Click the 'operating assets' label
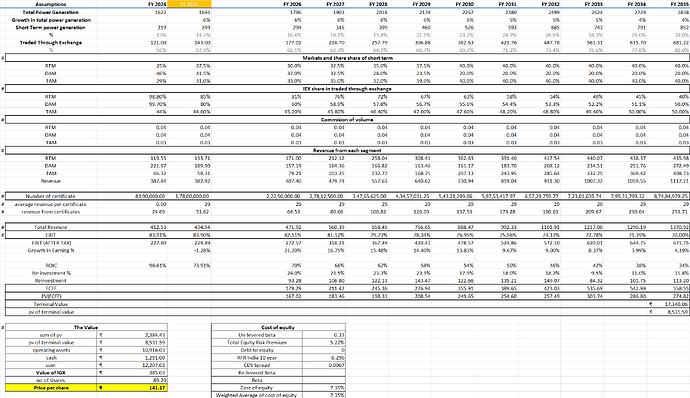The image size is (690, 398). tap(51, 350)
